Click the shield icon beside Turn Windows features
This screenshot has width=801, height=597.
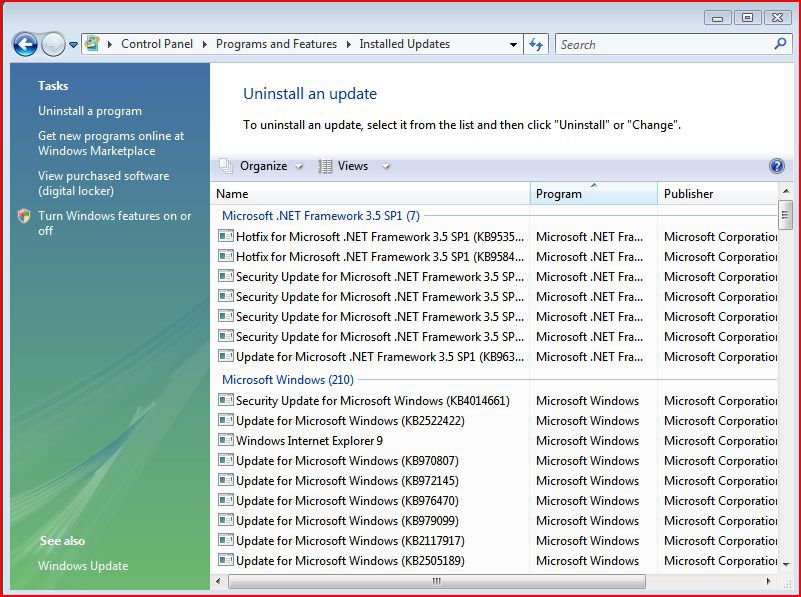[x=24, y=216]
